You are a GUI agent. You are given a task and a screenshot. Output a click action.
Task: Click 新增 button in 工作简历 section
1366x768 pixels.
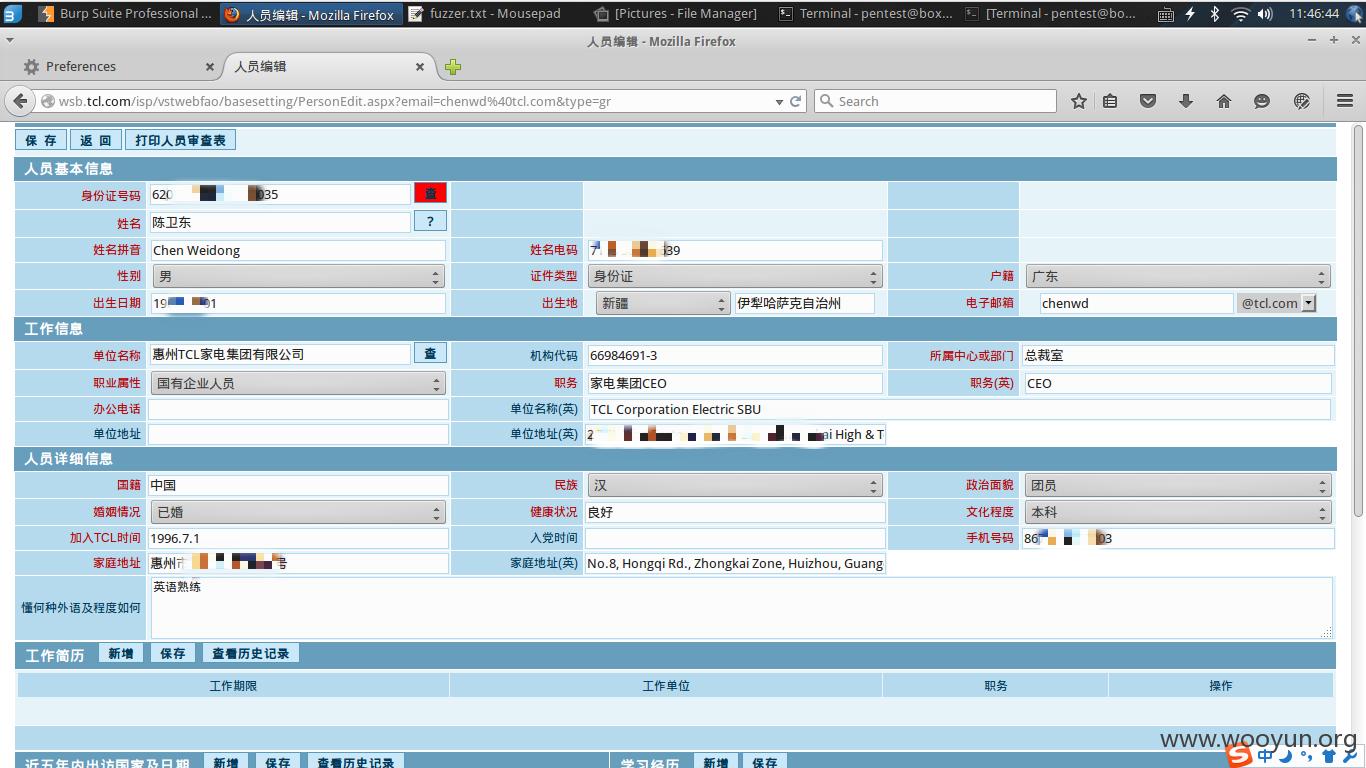click(x=121, y=653)
